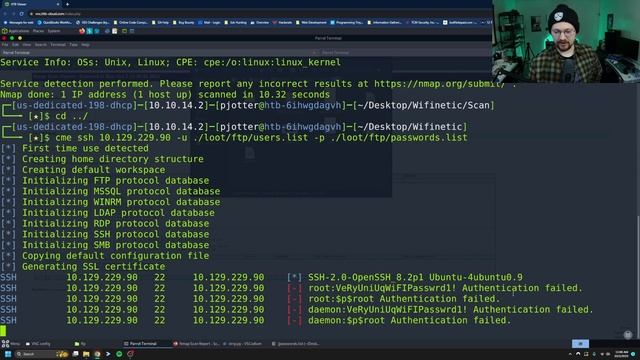This screenshot has height=360, width=640.
Task: Click the taskbar clock and date
Action: tap(622, 354)
